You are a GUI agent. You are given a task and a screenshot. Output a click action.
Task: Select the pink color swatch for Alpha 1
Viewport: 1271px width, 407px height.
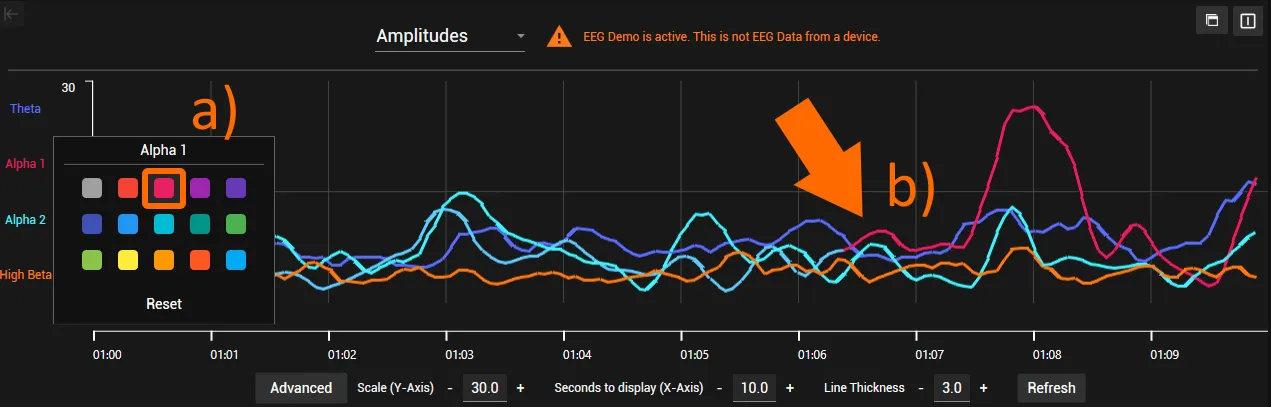163,187
